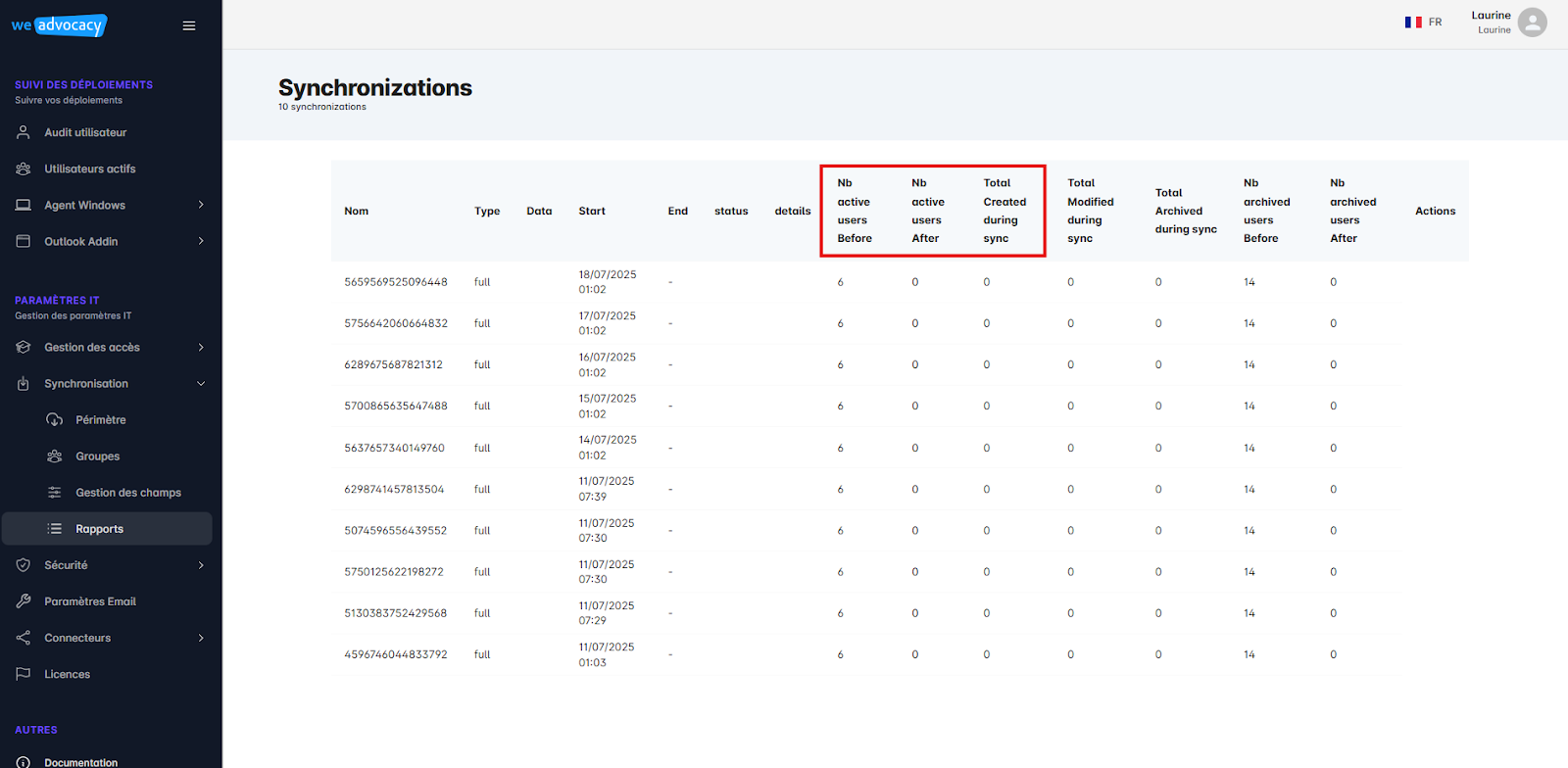The height and width of the screenshot is (768, 1568).
Task: Click the Audit utilisateur person icon
Action: 24,132
